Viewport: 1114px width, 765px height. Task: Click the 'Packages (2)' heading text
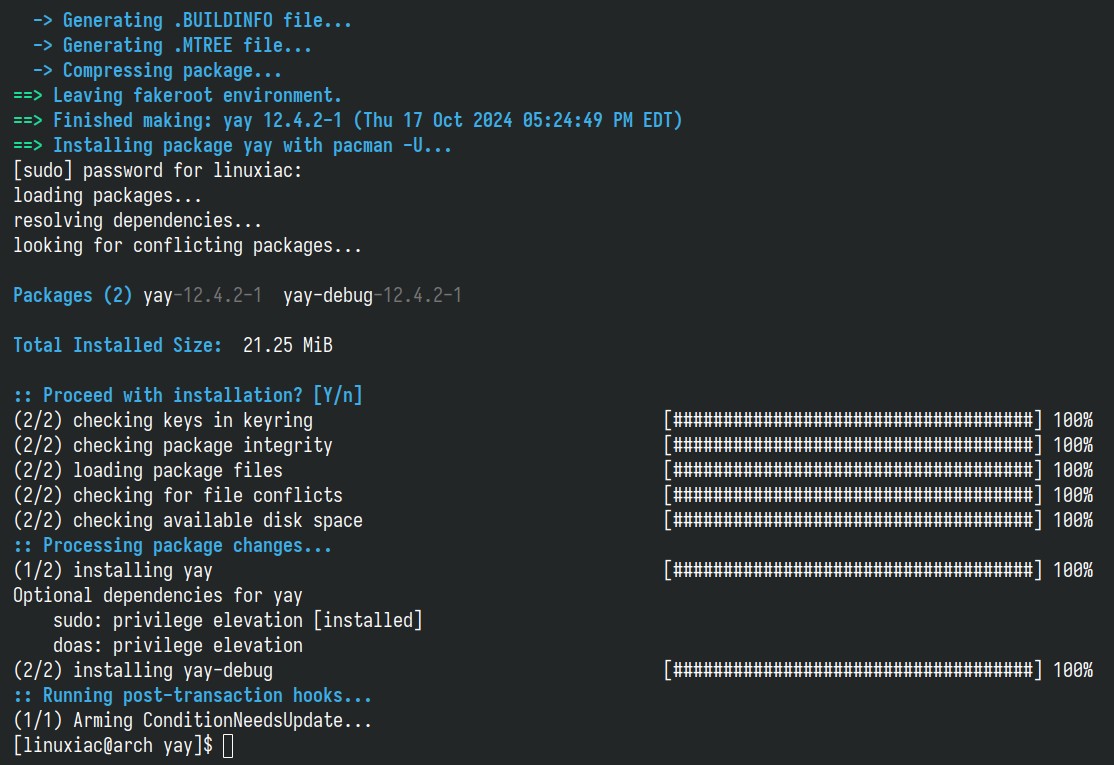[72, 295]
